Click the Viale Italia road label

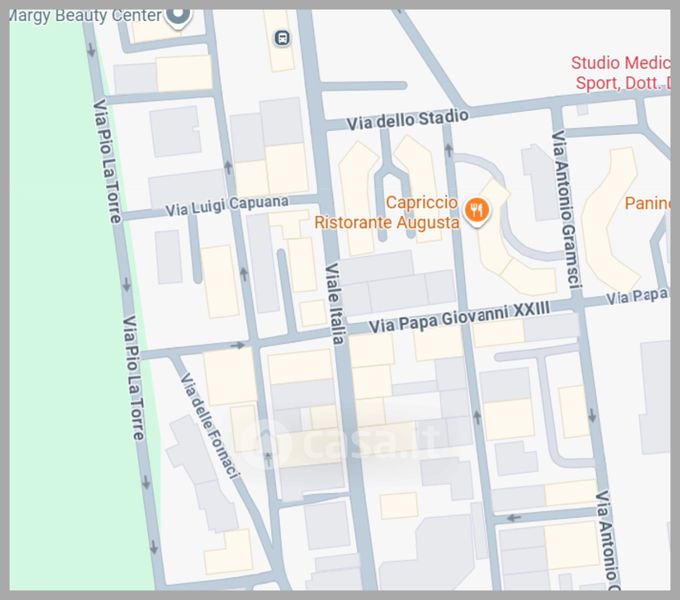(335, 303)
